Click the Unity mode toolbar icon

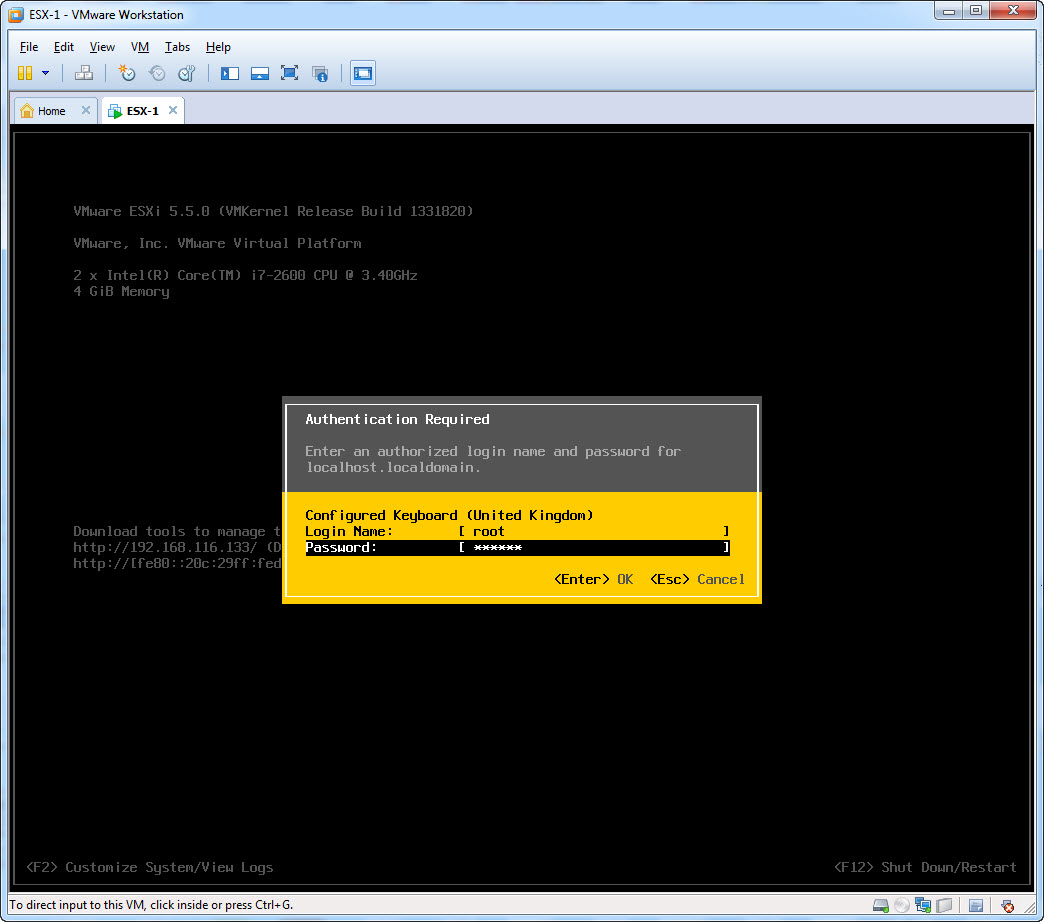(320, 73)
